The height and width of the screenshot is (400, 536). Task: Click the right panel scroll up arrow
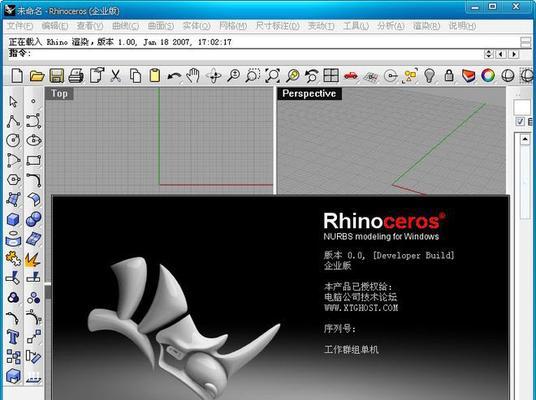point(525,139)
